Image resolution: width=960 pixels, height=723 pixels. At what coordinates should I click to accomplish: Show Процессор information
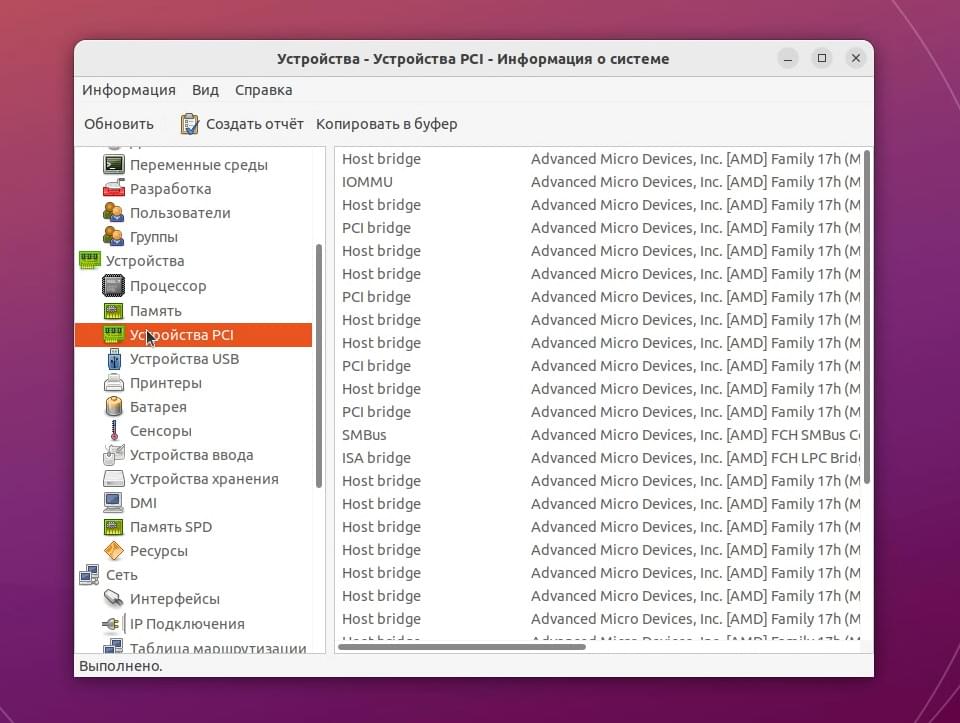coord(168,286)
